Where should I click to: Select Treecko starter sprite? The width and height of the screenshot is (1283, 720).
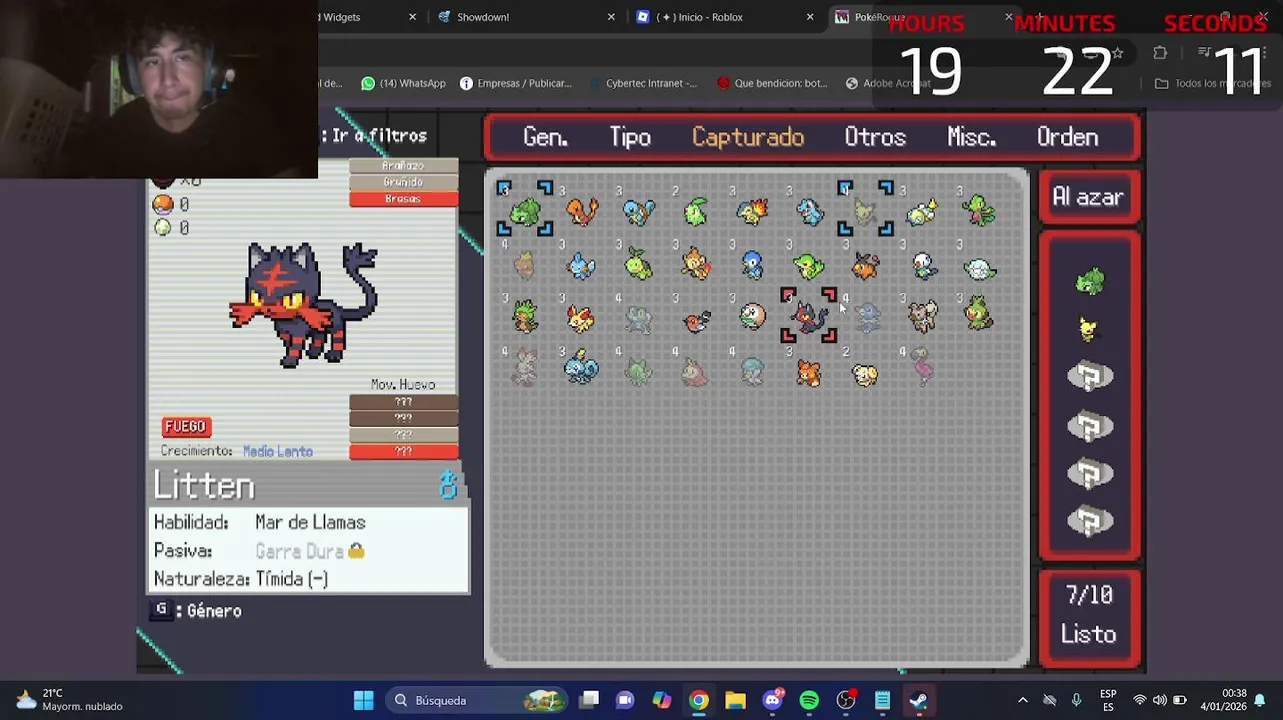(979, 211)
